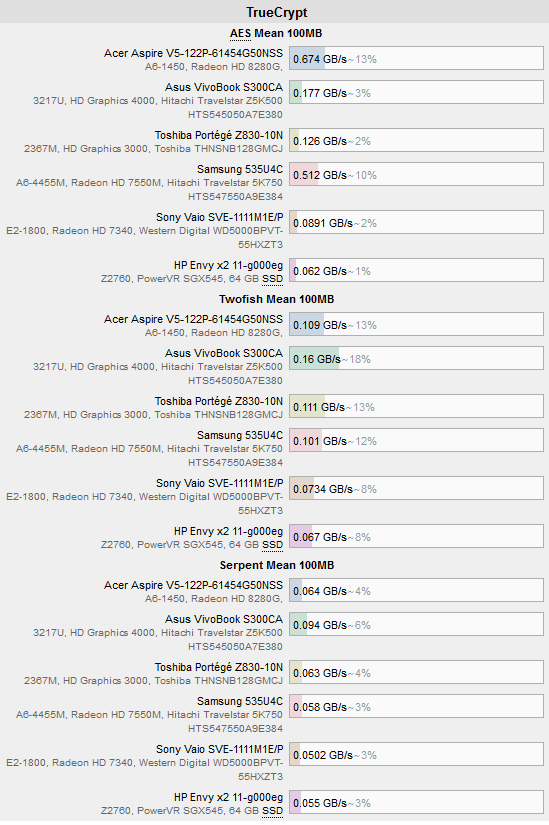The width and height of the screenshot is (549, 825).
Task: Select the Sony Vaio SVE-1111M1E/P entry under Twofish
Action: (219, 483)
